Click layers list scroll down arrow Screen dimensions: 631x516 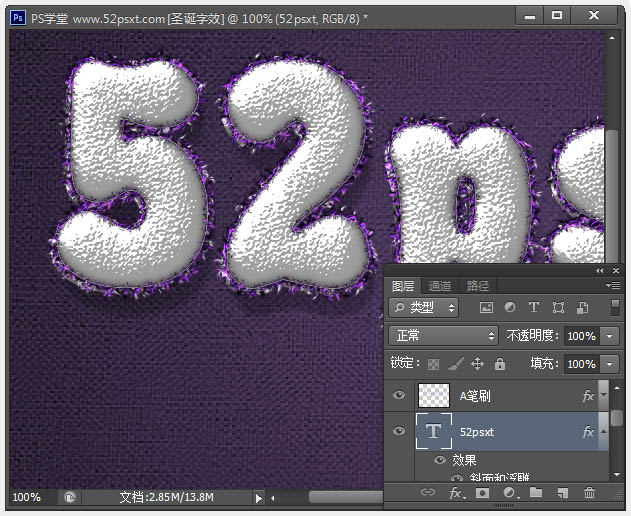coord(617,475)
